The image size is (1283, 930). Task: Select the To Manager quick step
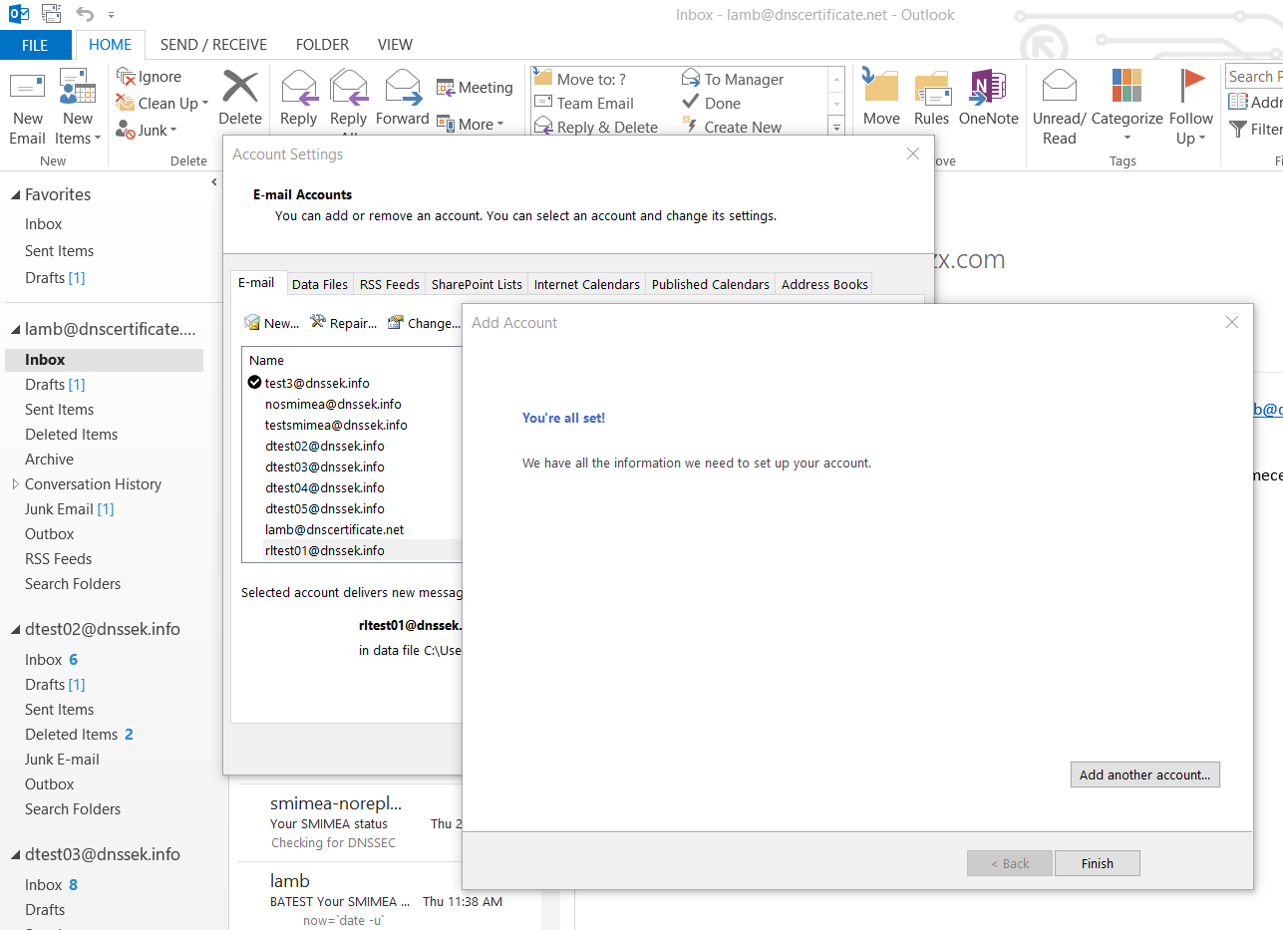coord(733,79)
